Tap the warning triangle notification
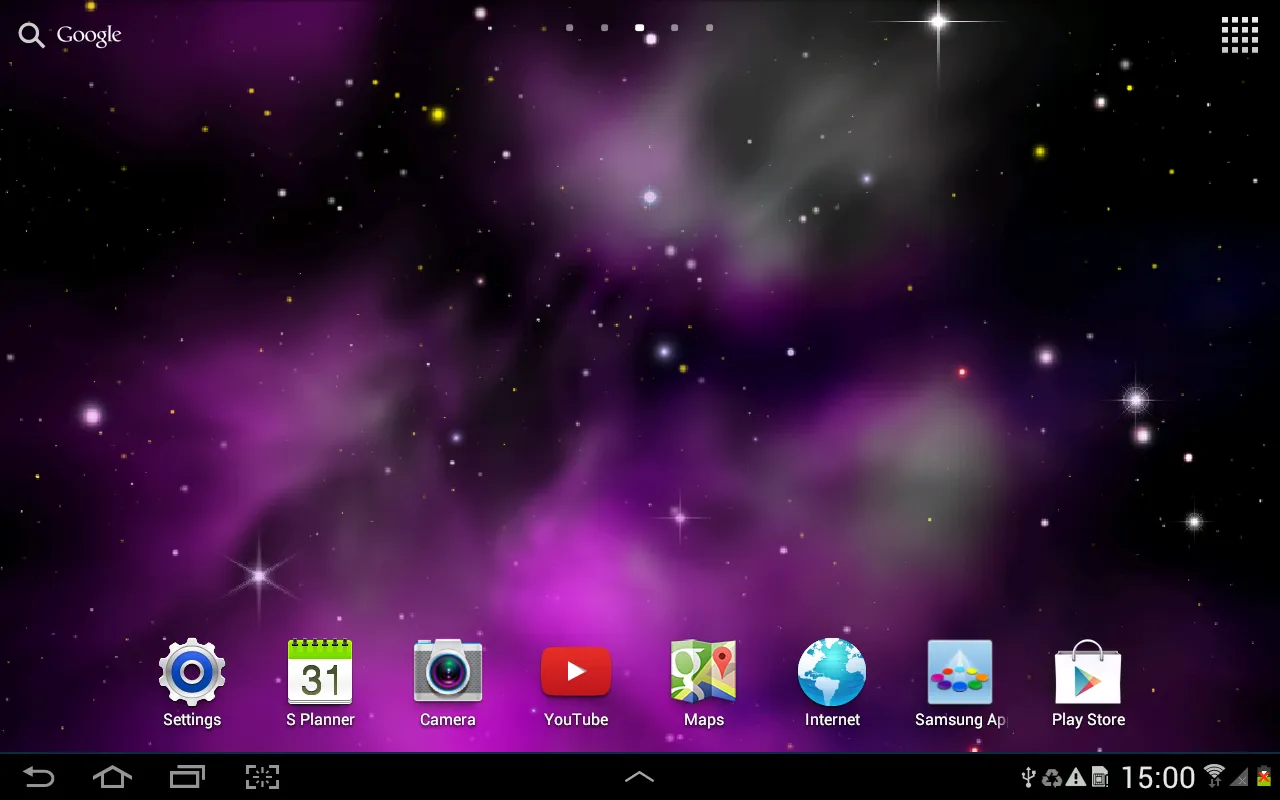This screenshot has width=1280, height=800. (x=1076, y=778)
